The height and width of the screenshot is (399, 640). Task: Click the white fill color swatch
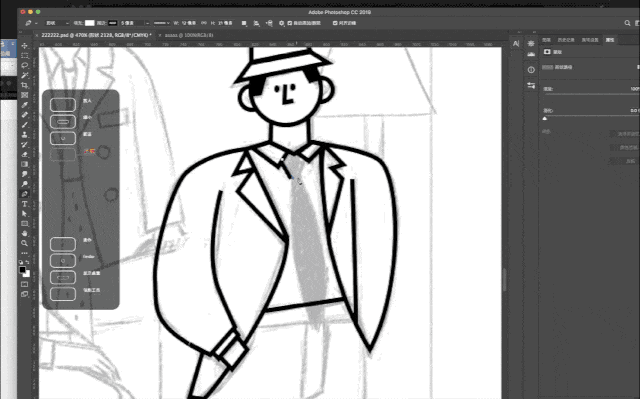coord(89,23)
